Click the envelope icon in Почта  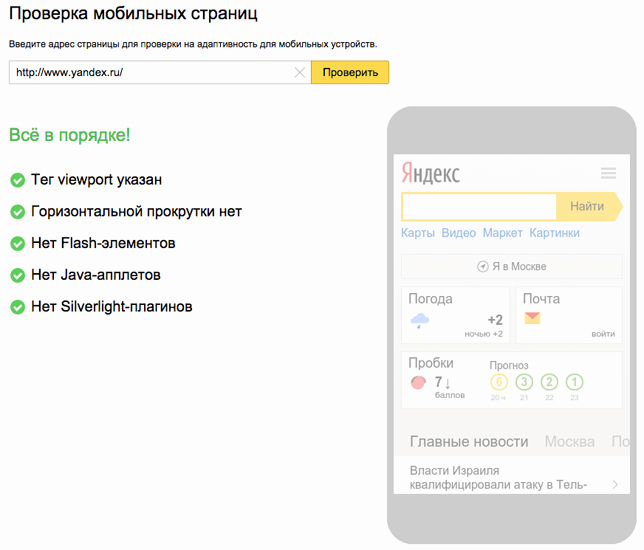(x=532, y=318)
